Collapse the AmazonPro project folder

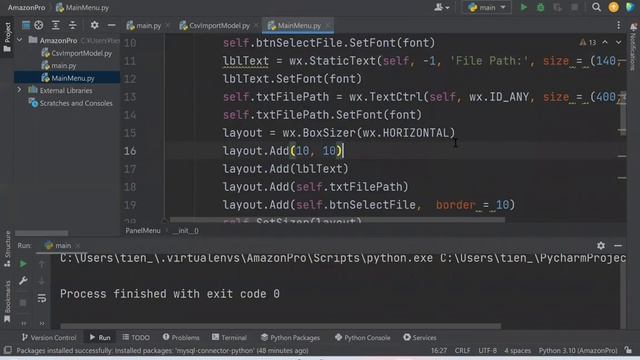pos(19,40)
